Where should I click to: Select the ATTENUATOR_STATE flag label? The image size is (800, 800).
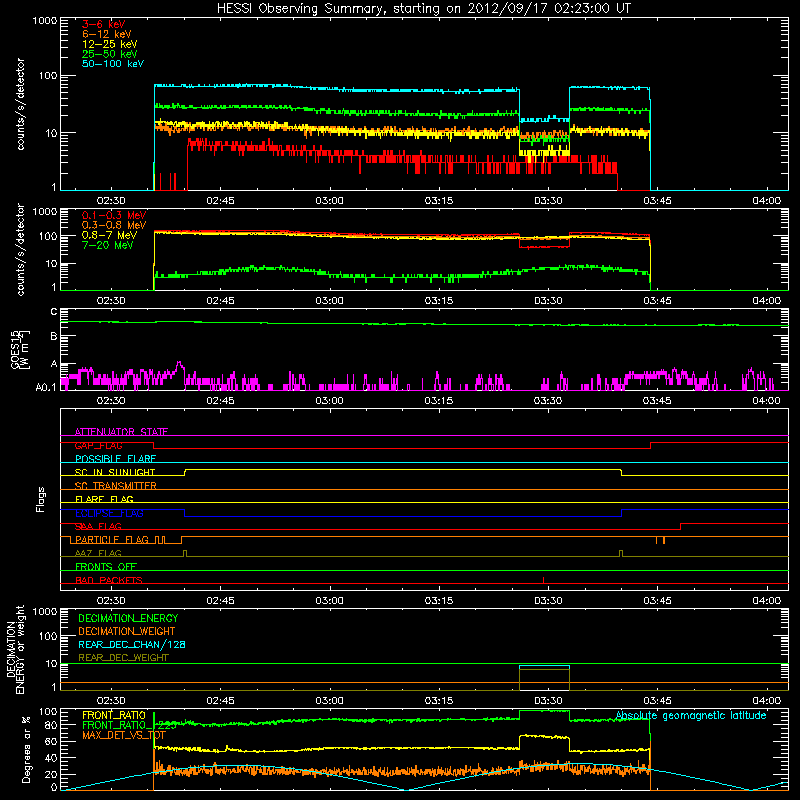point(121,432)
